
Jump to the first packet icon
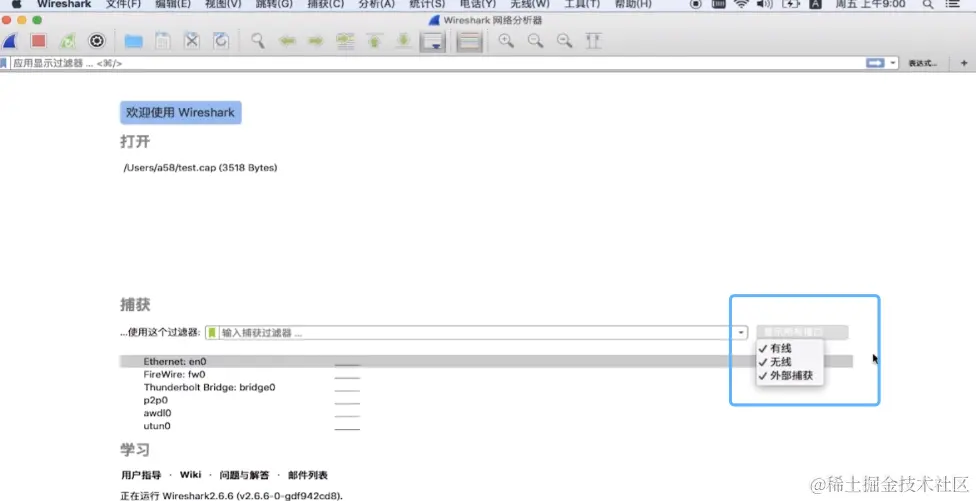tap(374, 41)
